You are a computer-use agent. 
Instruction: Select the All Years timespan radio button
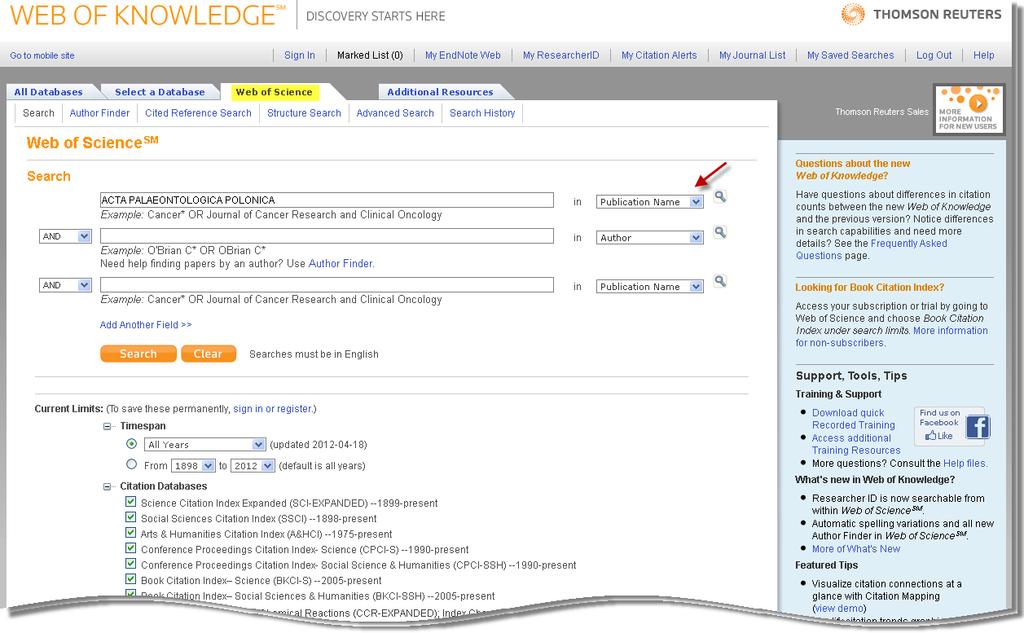click(x=131, y=444)
